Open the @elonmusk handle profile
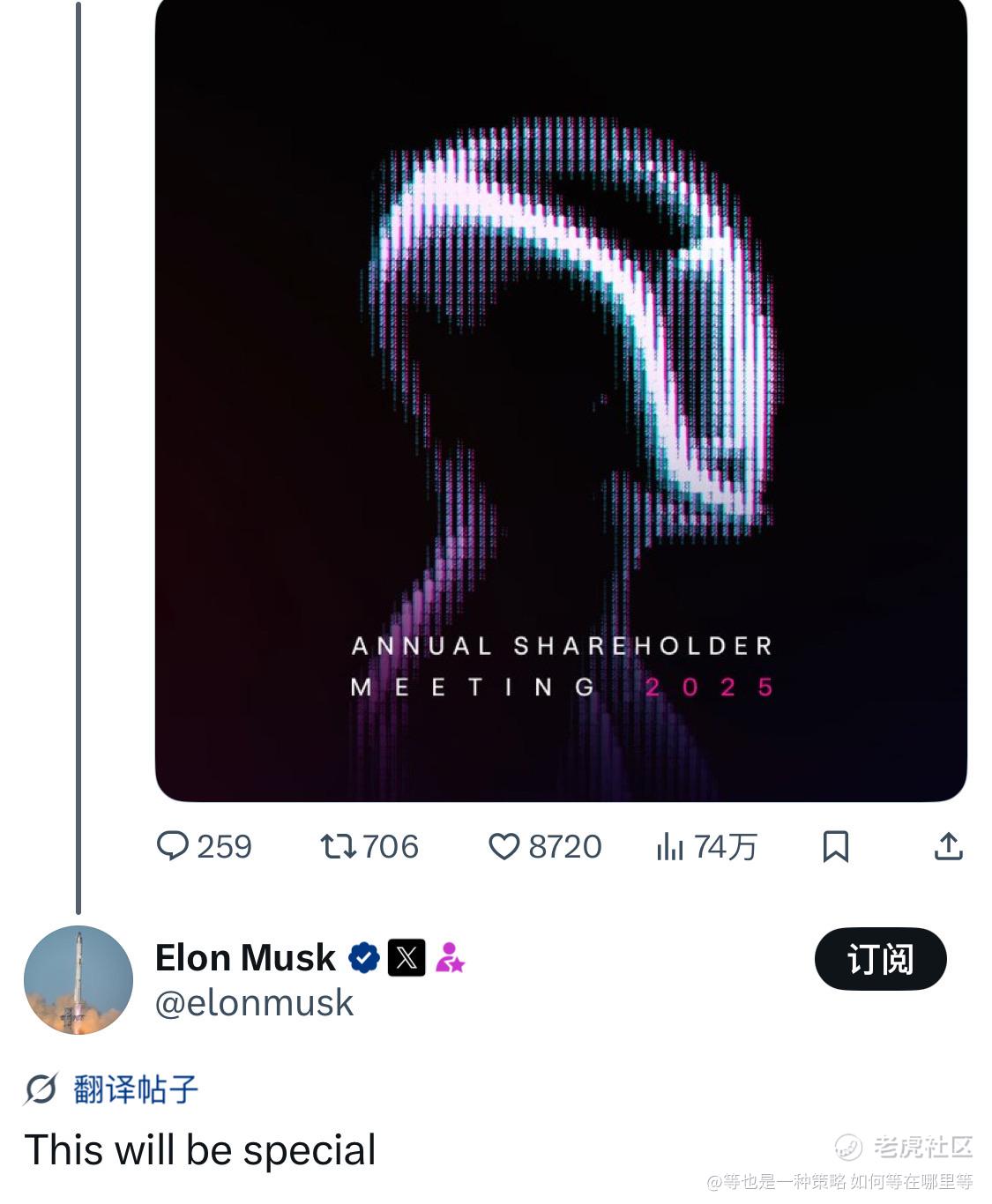The image size is (992, 1204). (254, 1003)
